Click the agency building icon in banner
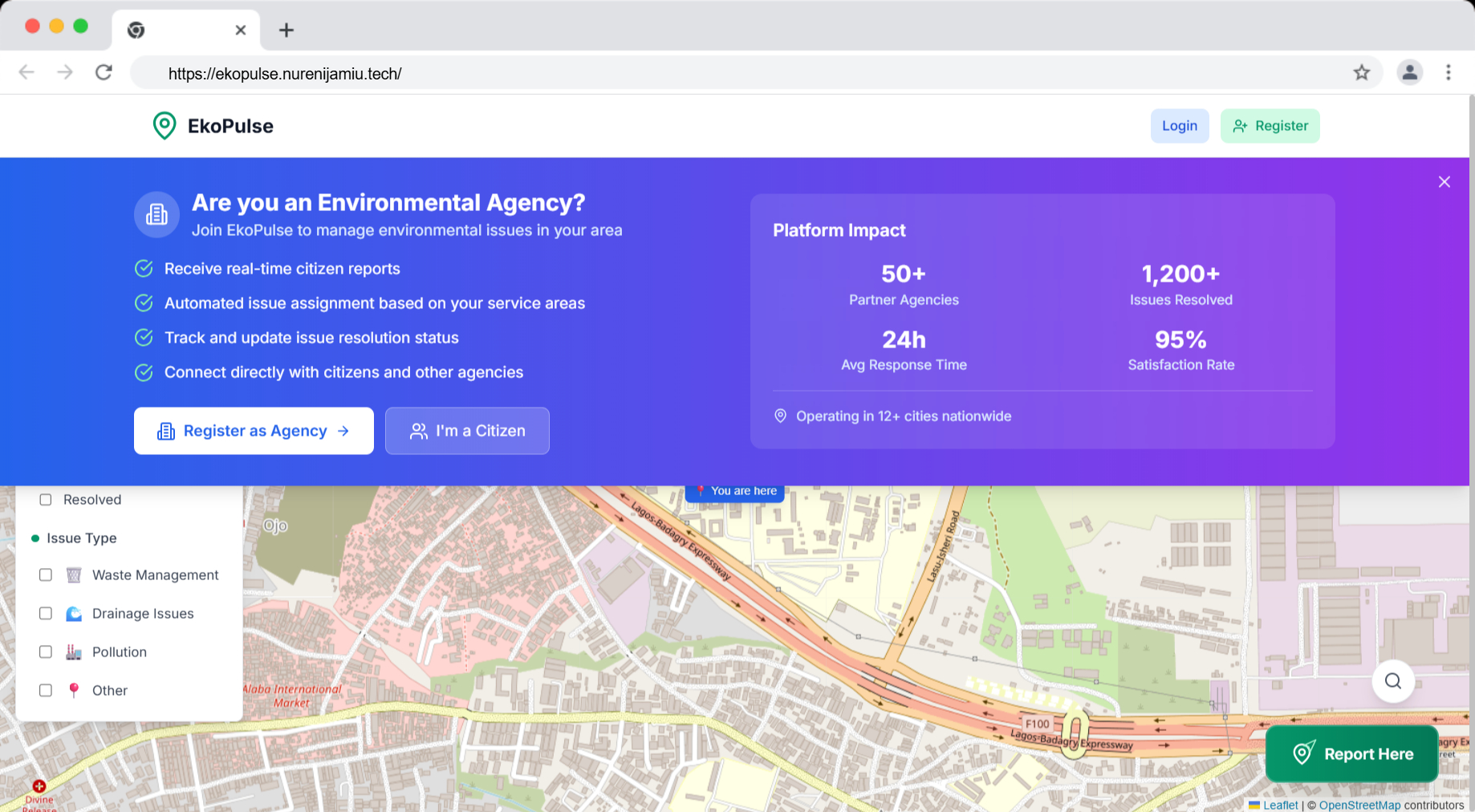This screenshot has width=1475, height=812. click(x=156, y=214)
